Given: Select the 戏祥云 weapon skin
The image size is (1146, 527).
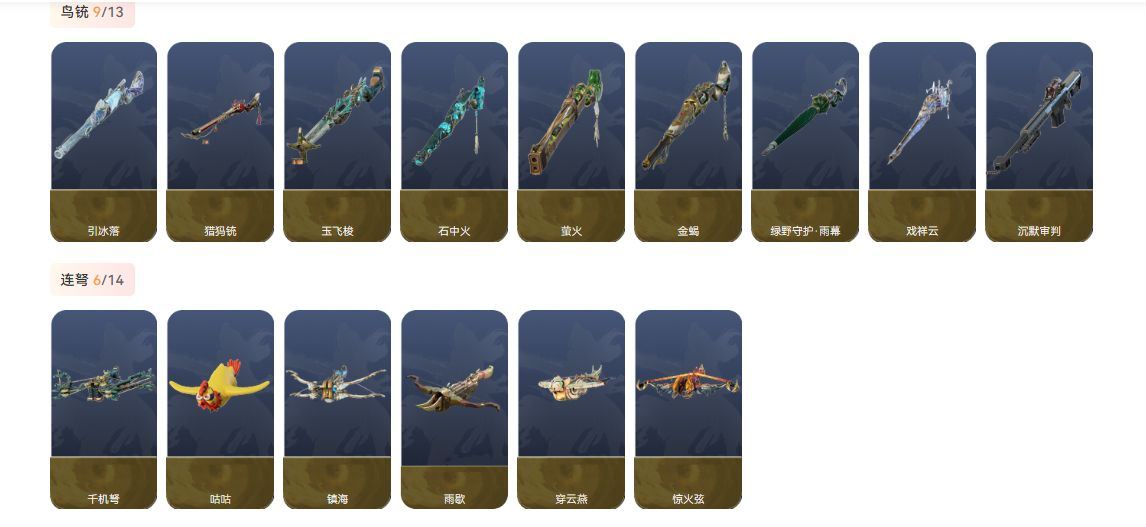Looking at the screenshot, I should point(922,142).
